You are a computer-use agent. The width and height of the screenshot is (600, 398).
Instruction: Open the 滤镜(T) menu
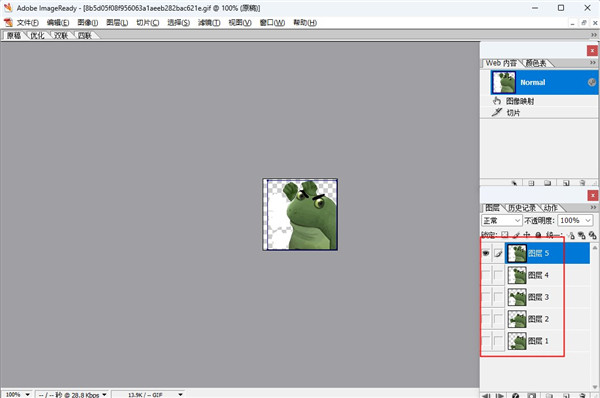209,23
